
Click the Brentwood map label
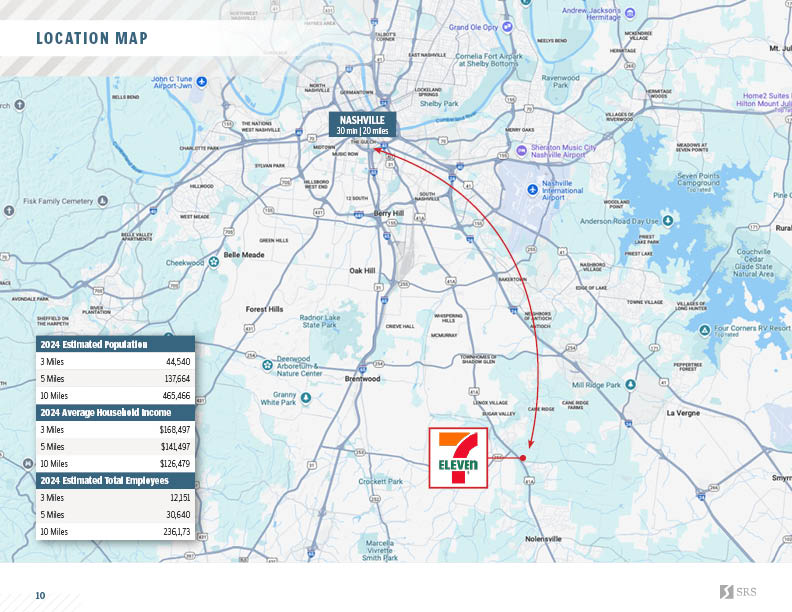[x=362, y=379]
